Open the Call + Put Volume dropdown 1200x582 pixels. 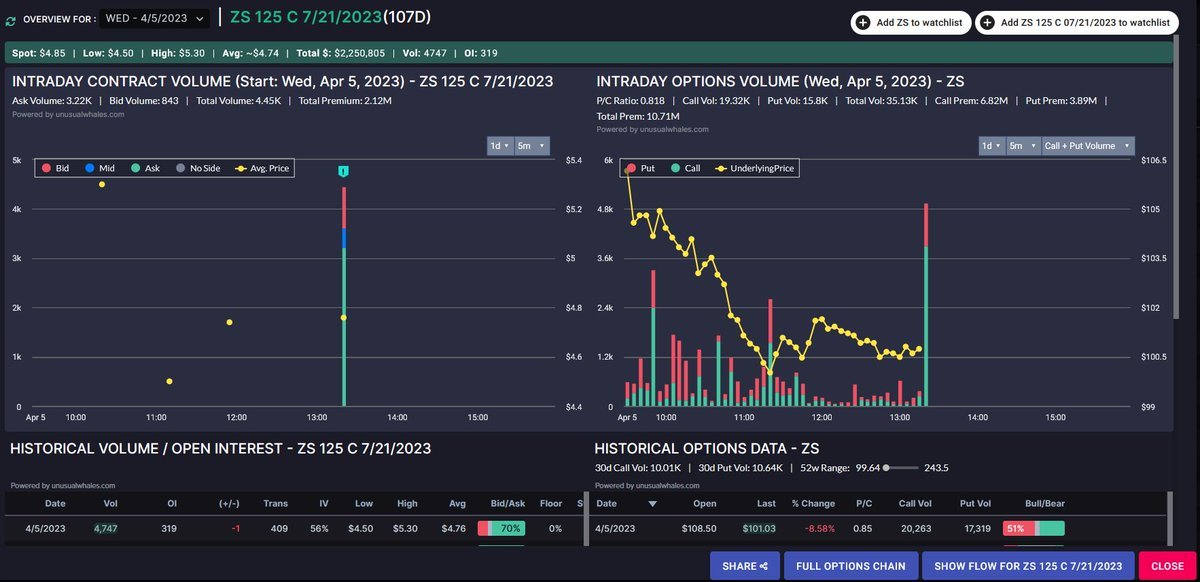coord(1085,146)
